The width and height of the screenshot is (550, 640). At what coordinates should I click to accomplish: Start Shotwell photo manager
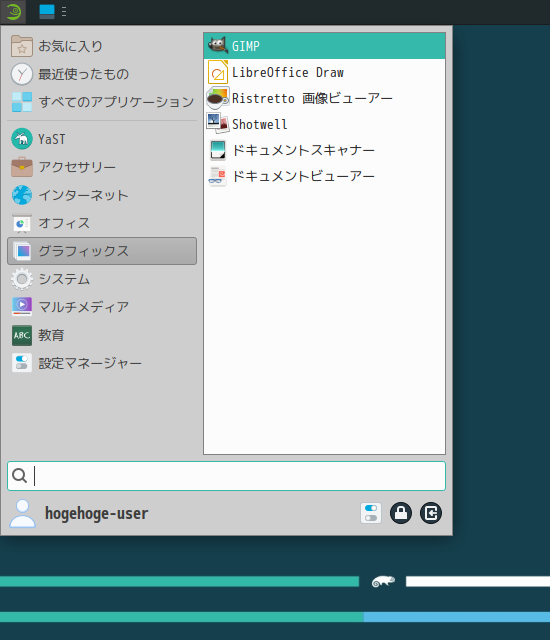pyautogui.click(x=324, y=124)
